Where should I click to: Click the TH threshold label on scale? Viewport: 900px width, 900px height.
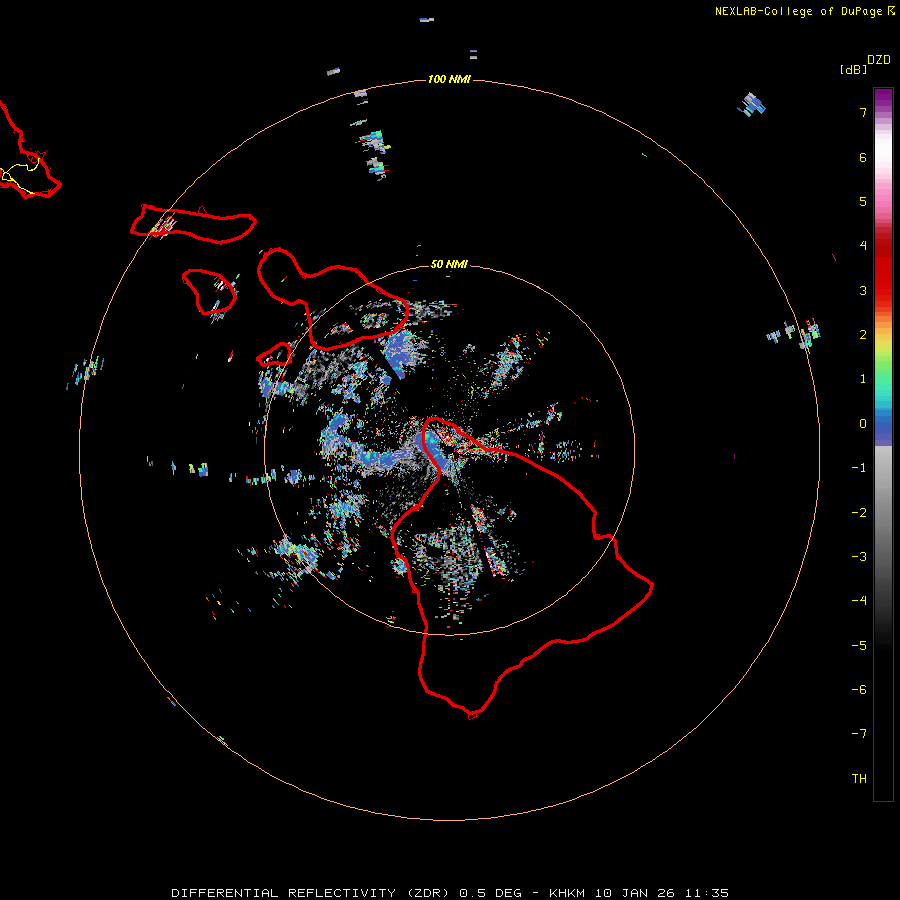point(859,779)
